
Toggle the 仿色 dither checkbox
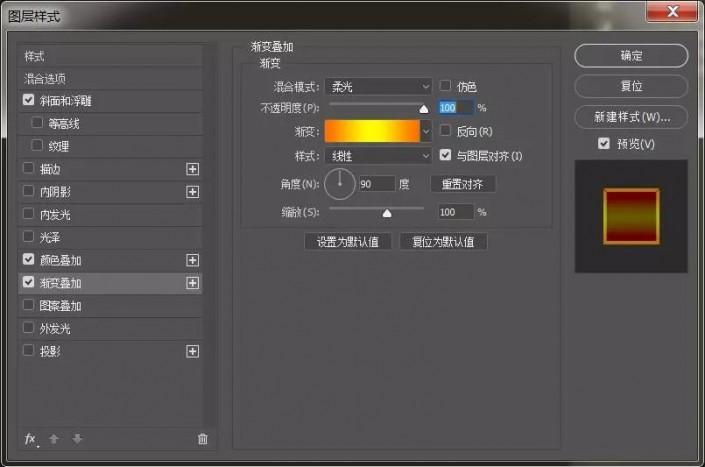click(x=445, y=85)
